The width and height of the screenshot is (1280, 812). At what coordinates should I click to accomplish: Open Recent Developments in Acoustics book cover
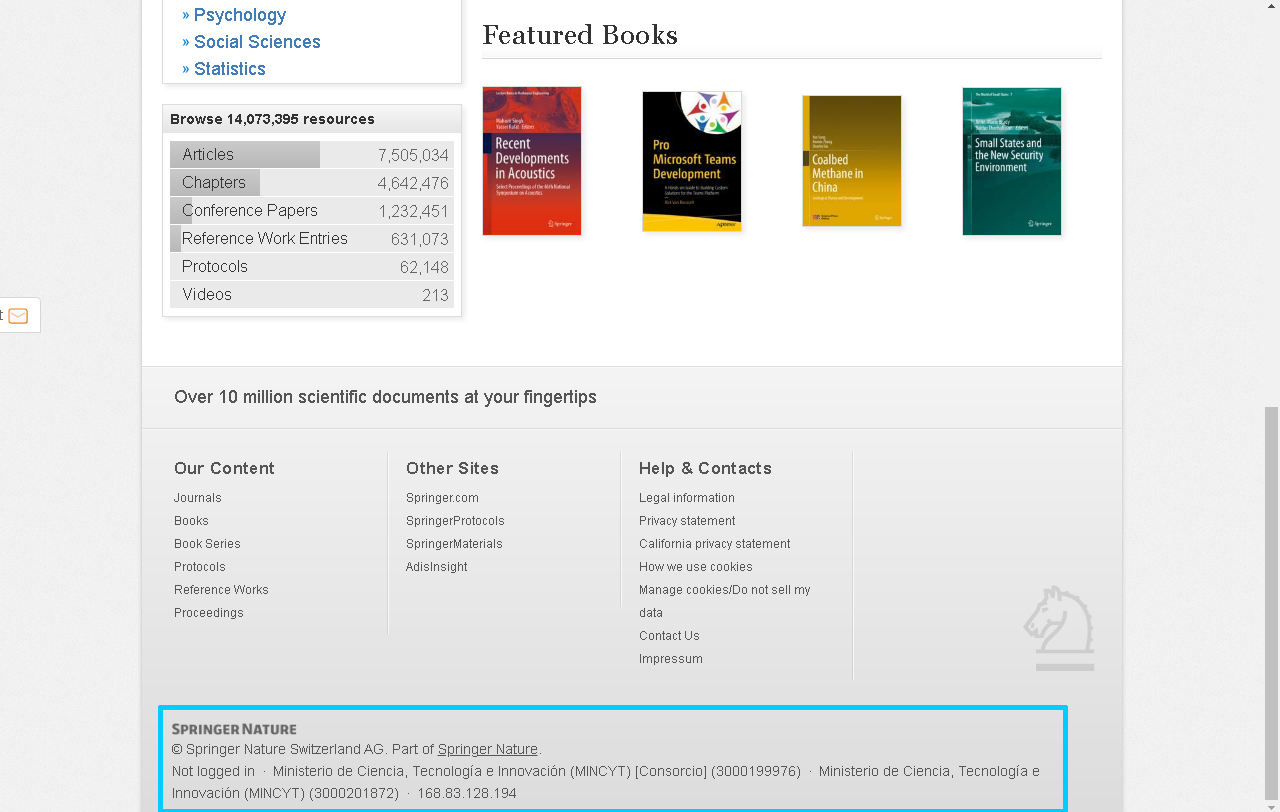coord(532,161)
